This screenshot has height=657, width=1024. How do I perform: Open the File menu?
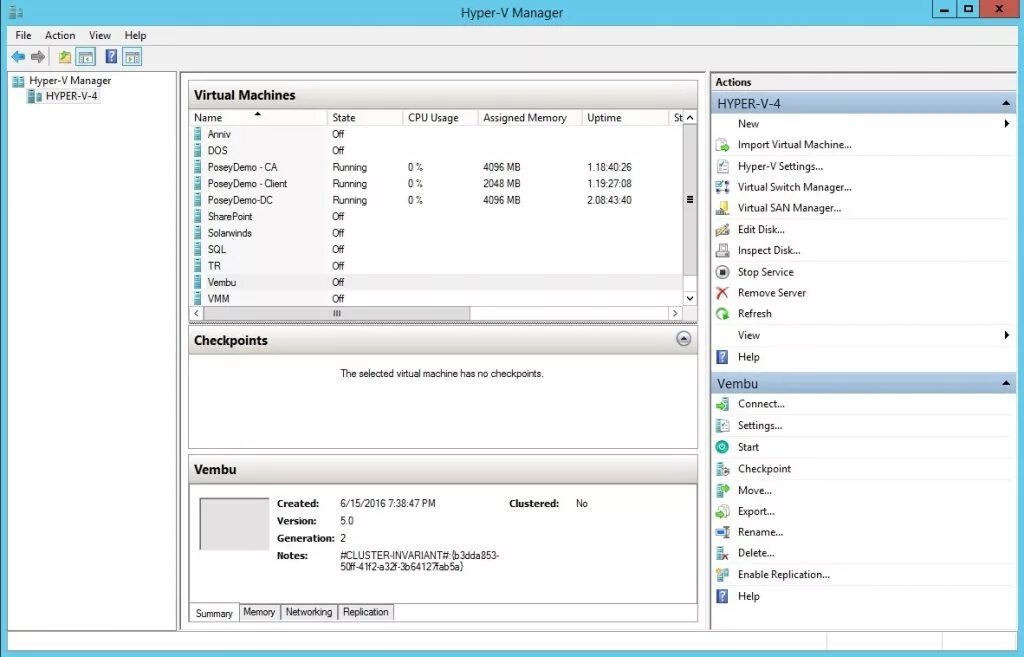pyautogui.click(x=24, y=35)
